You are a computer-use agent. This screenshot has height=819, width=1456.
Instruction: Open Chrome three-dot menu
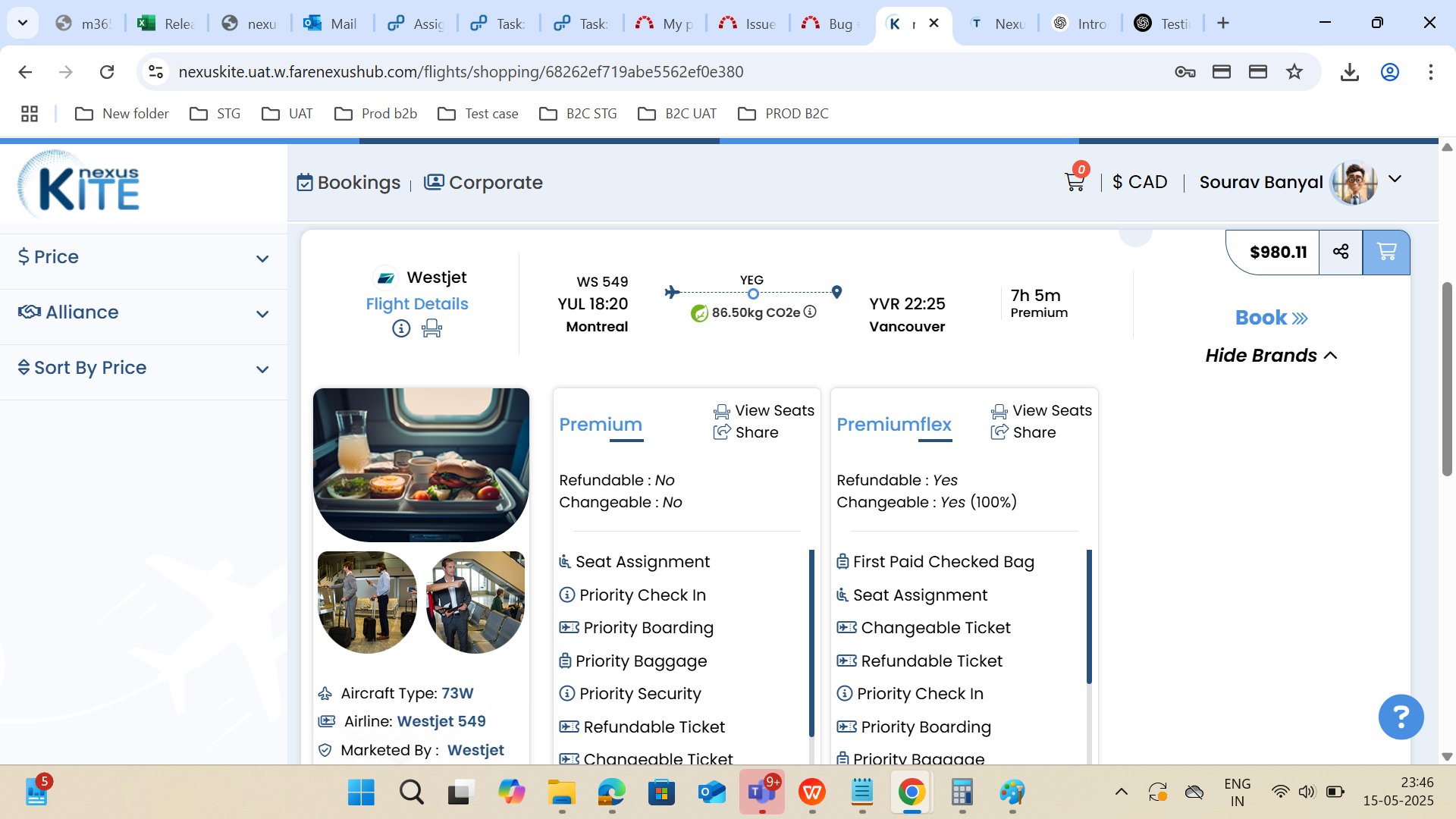point(1430,72)
